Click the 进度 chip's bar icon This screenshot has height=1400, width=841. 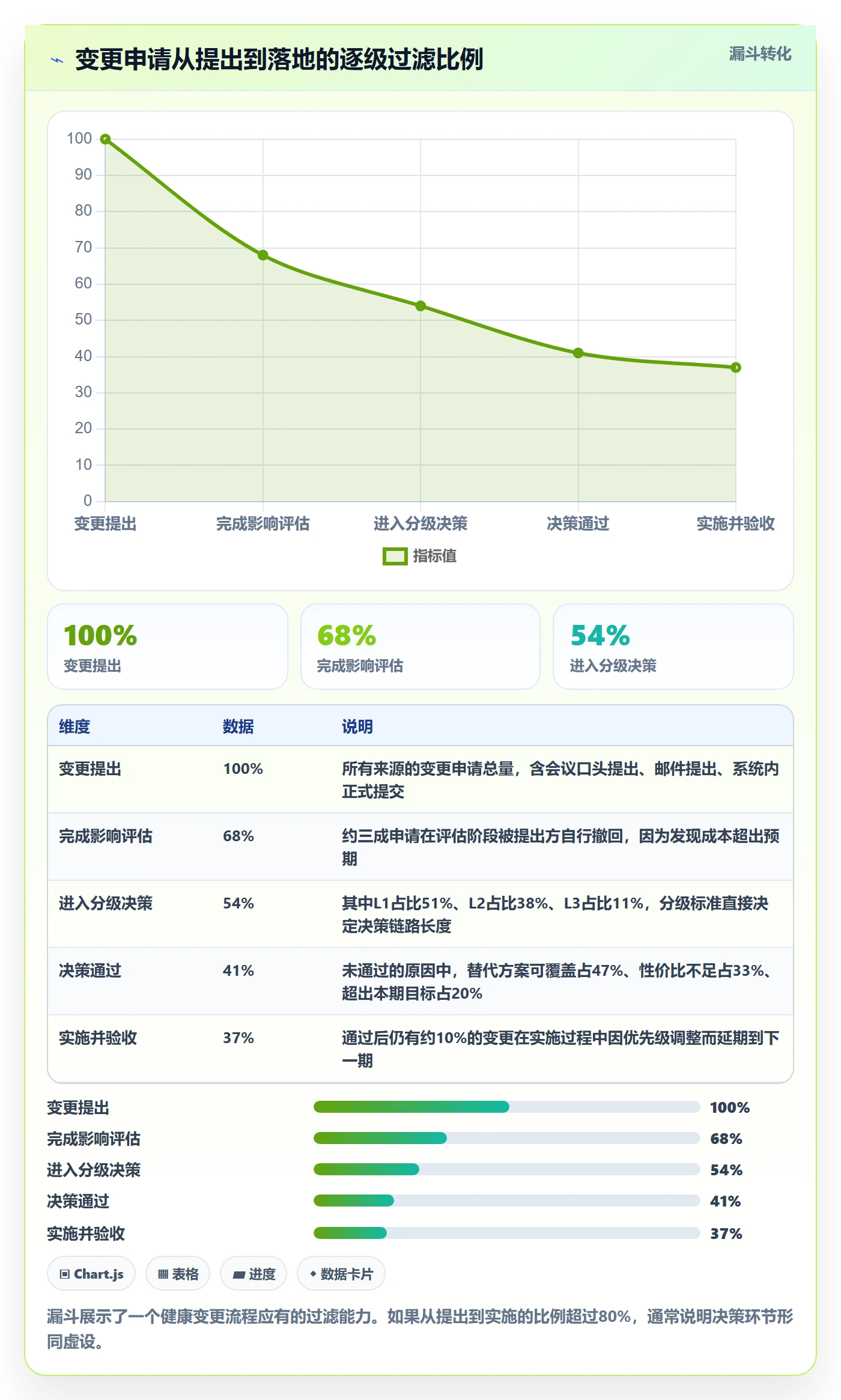pos(239,1275)
